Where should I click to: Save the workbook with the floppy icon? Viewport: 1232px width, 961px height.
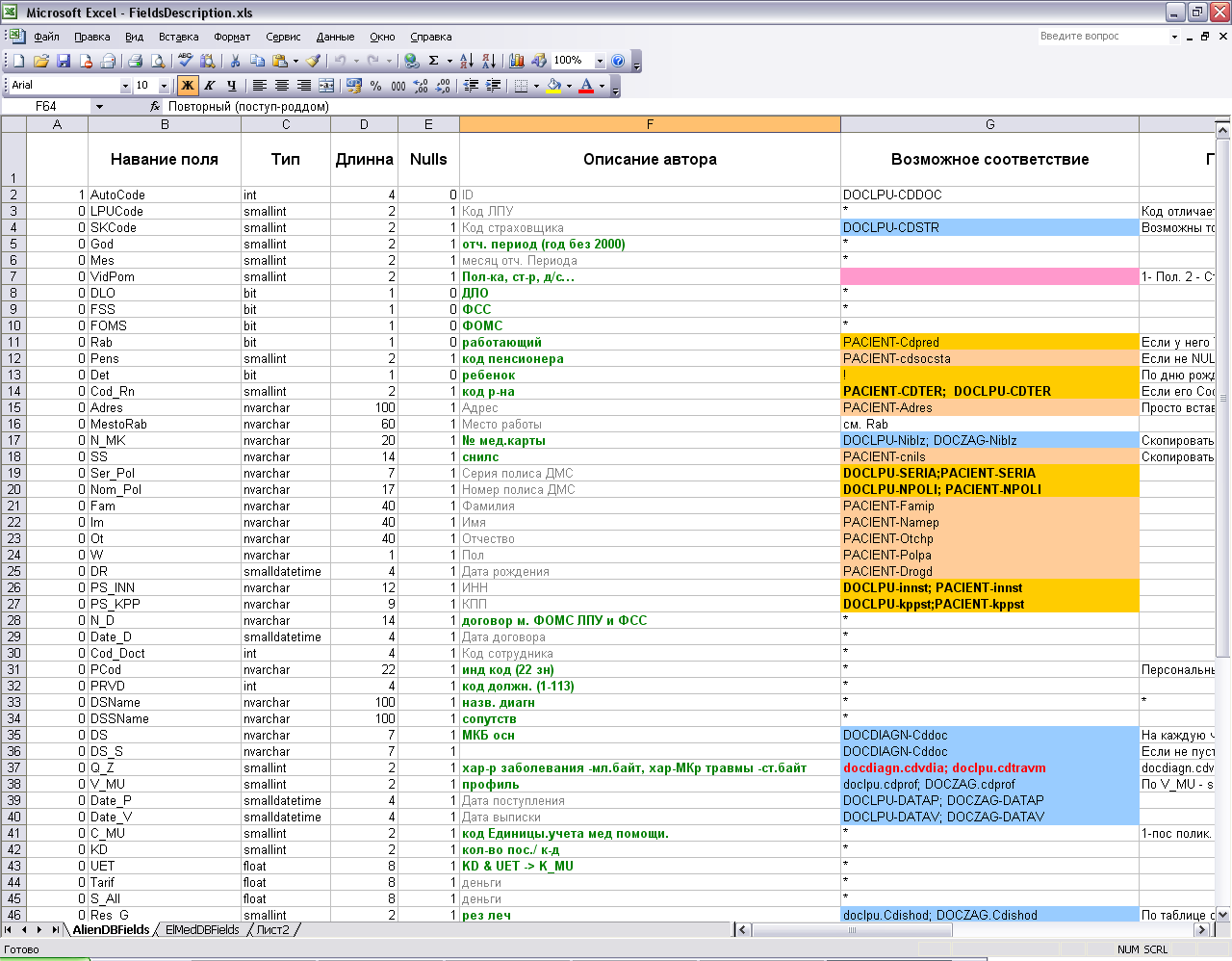tap(64, 61)
